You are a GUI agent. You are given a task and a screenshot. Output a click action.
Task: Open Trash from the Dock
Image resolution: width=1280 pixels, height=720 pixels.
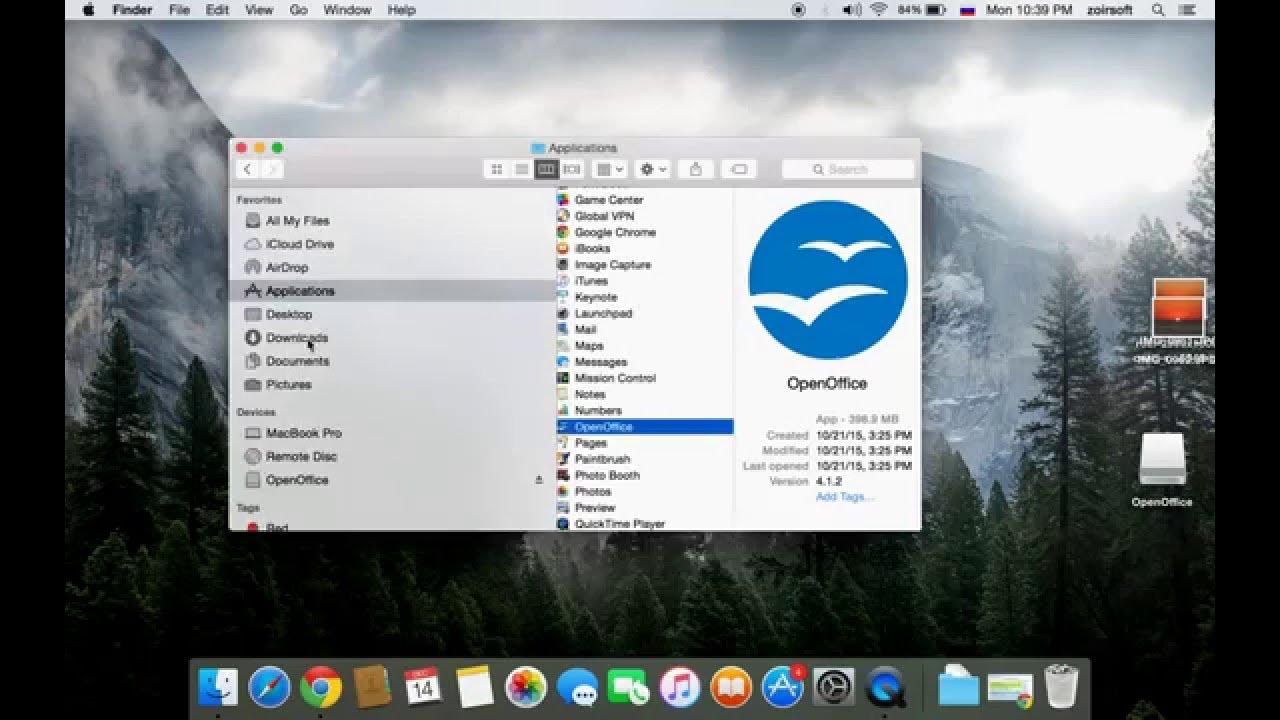tap(1061, 687)
